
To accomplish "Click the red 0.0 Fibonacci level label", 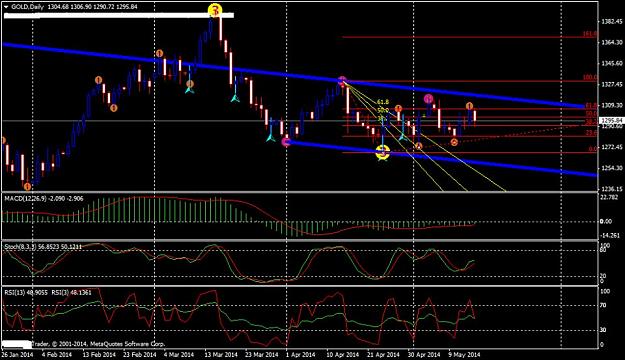I will point(593,149).
